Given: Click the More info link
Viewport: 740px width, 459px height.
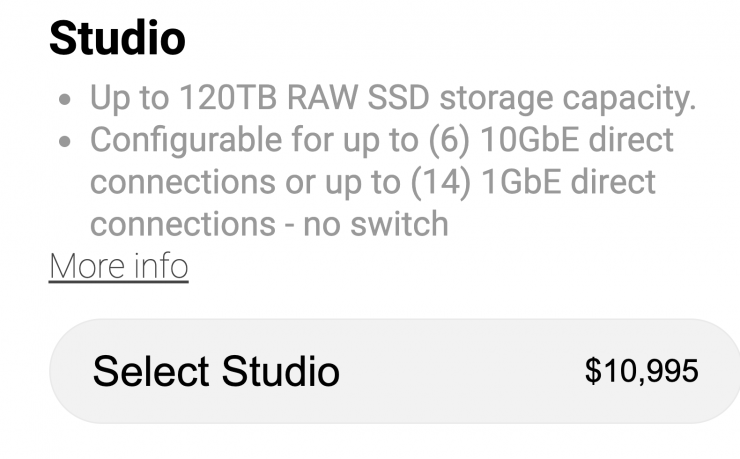Looking at the screenshot, I should point(118,267).
